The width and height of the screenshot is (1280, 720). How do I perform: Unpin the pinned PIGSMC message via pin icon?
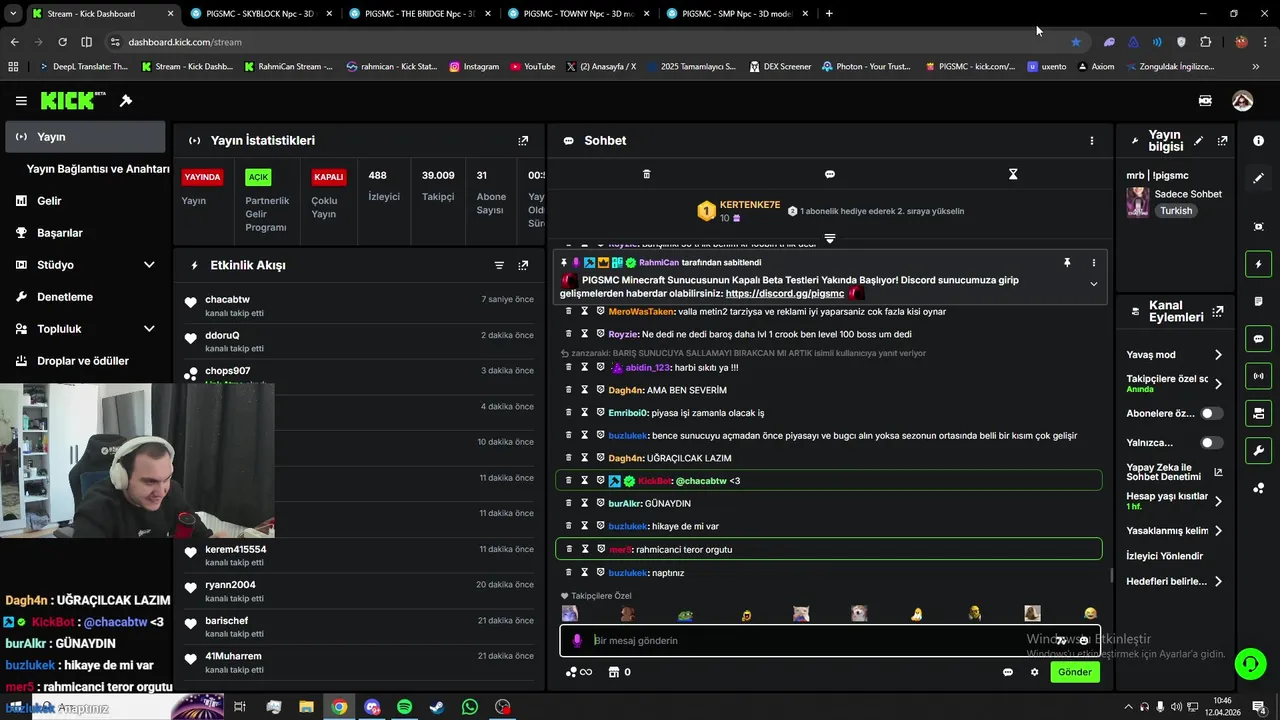point(1067,263)
